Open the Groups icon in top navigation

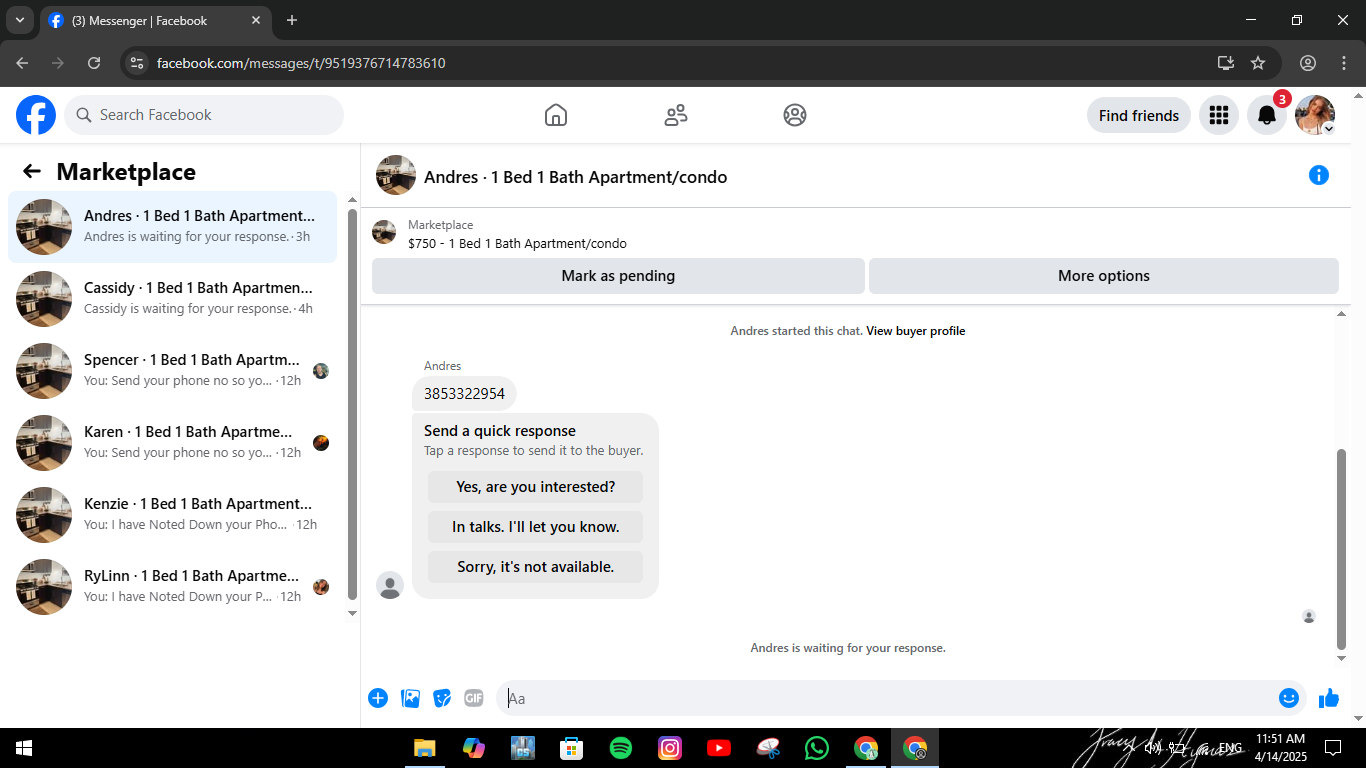[795, 115]
